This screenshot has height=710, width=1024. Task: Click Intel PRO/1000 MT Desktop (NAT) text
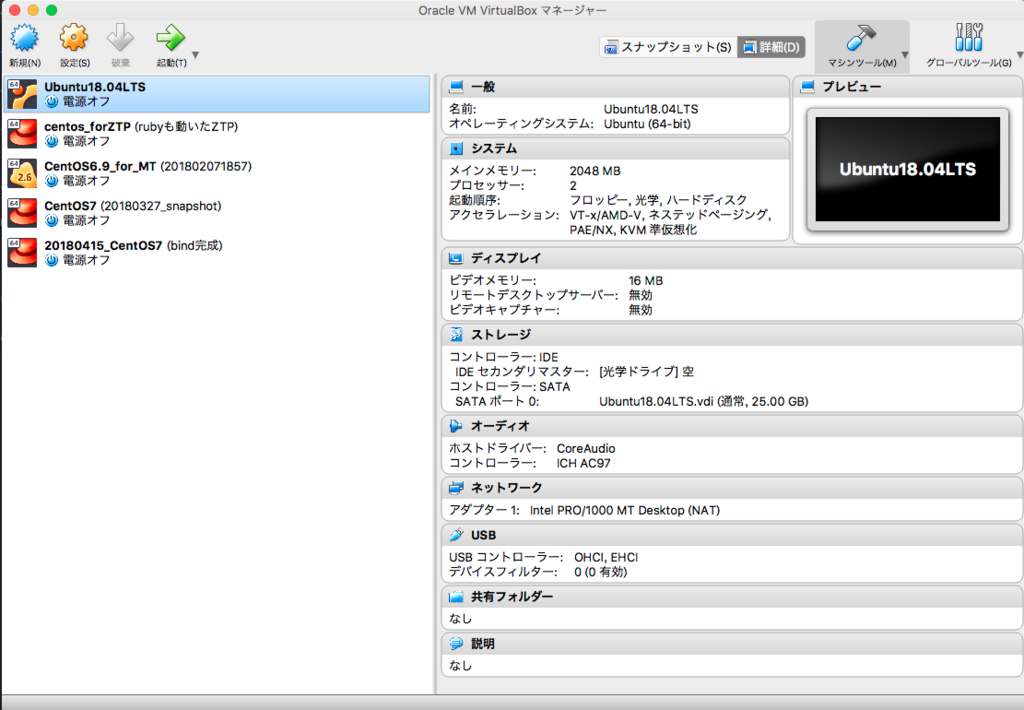pyautogui.click(x=624, y=510)
